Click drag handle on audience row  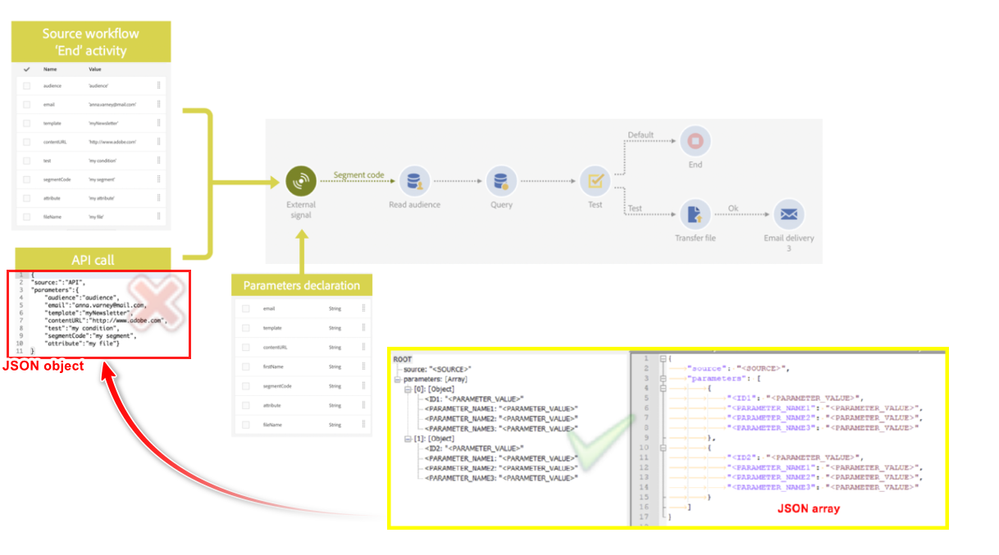pyautogui.click(x=158, y=86)
